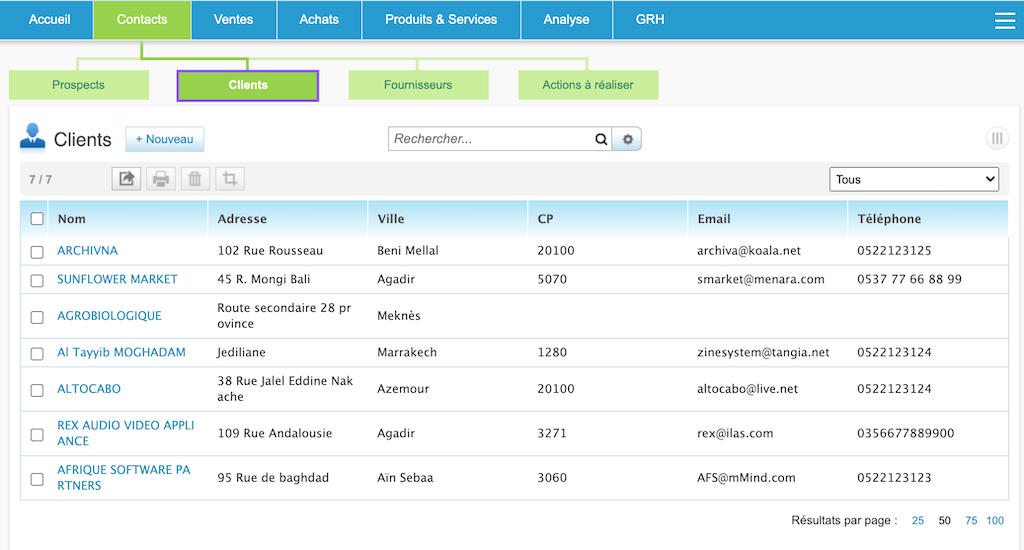The height and width of the screenshot is (550, 1024).
Task: Select the ALTOCABO row checkbox
Action: [x=37, y=390]
